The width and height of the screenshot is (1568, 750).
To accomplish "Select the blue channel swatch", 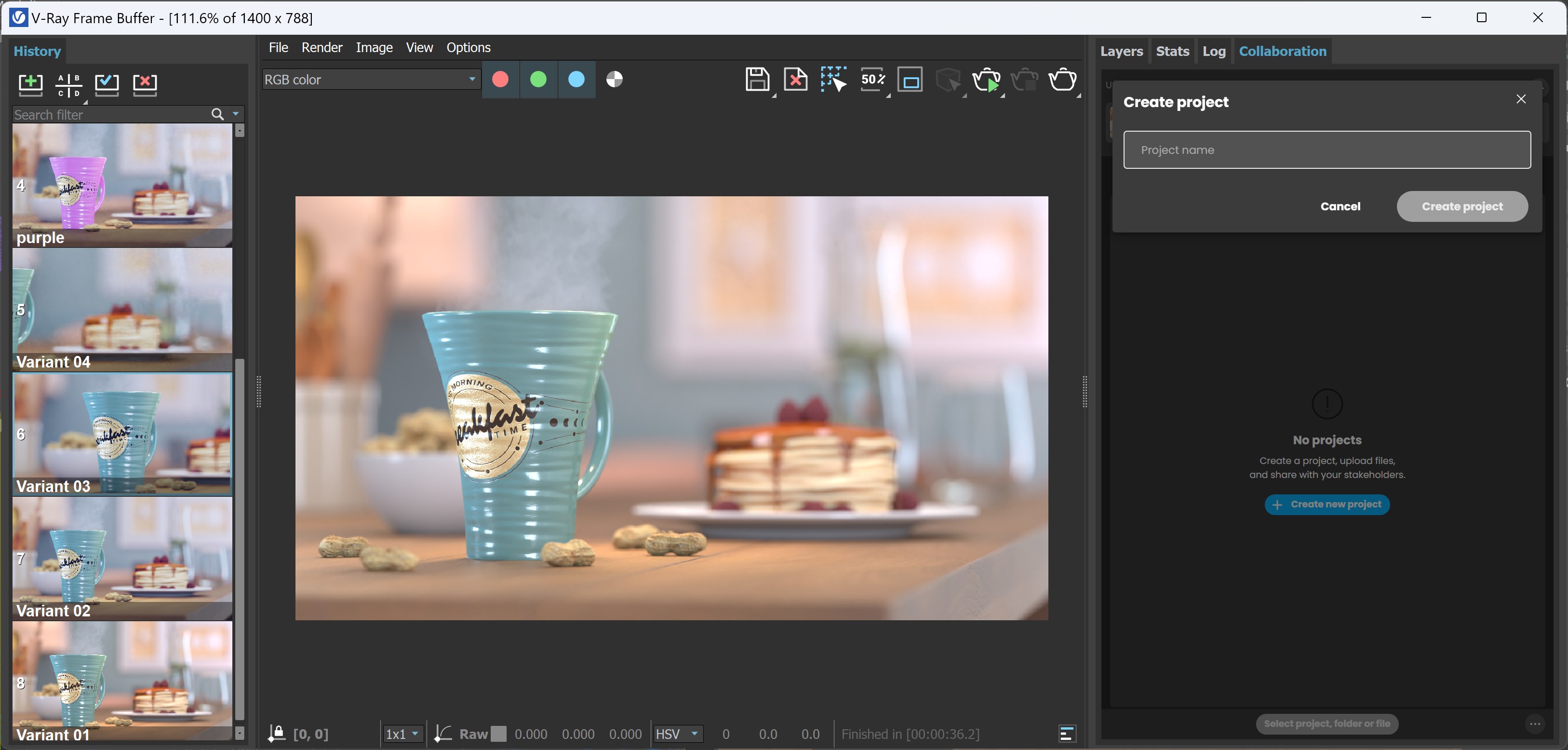I will coord(576,79).
